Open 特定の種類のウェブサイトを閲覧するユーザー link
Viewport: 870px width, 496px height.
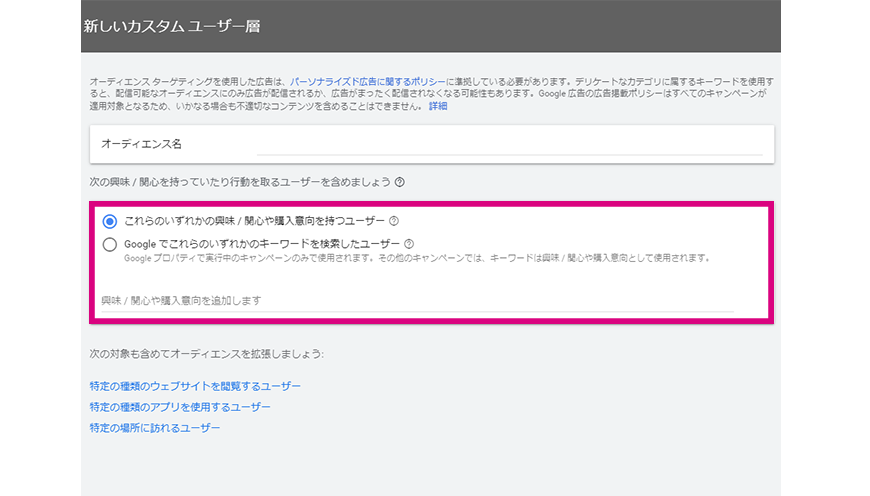(195, 386)
